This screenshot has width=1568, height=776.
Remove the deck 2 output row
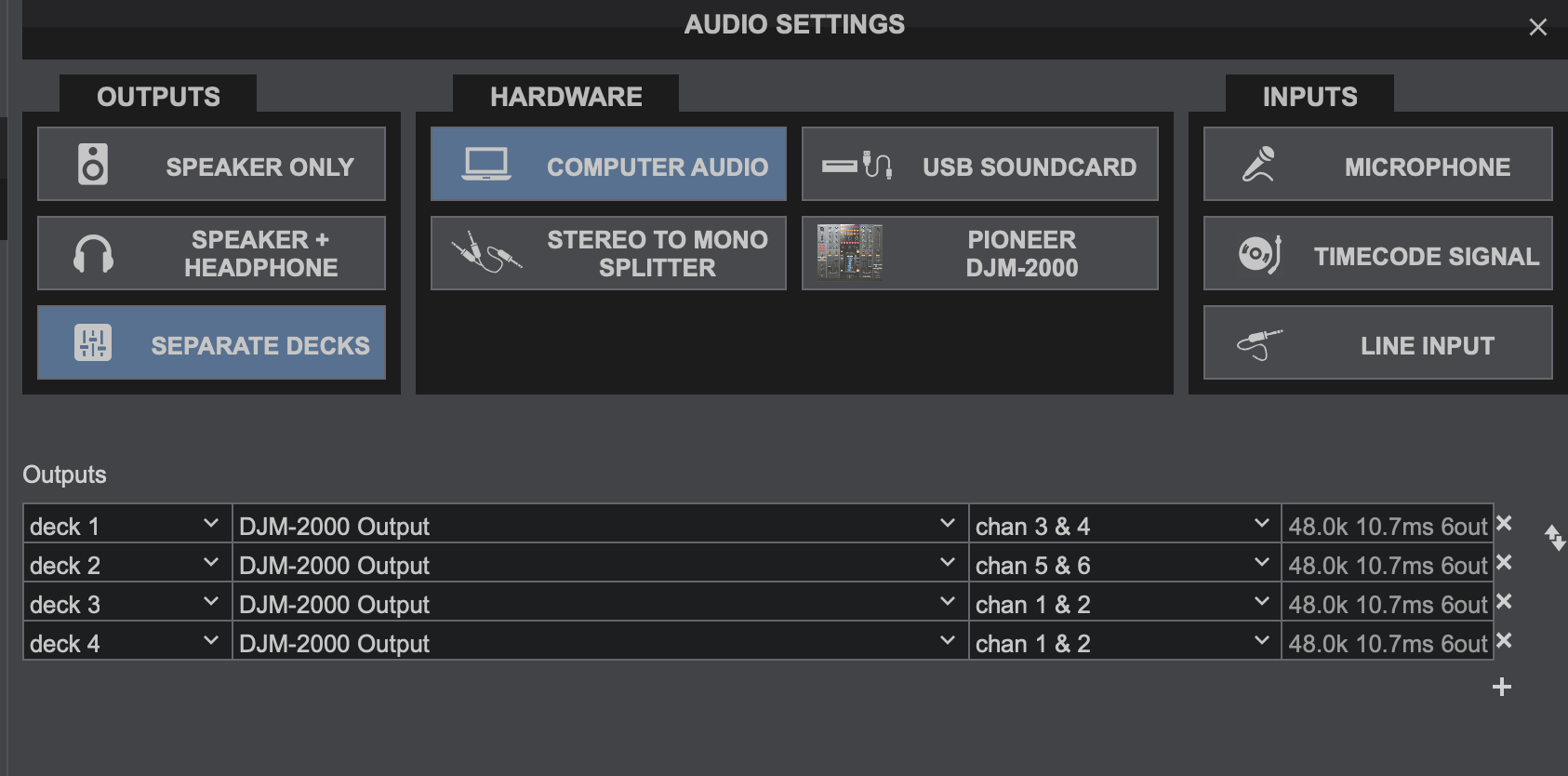click(1504, 563)
